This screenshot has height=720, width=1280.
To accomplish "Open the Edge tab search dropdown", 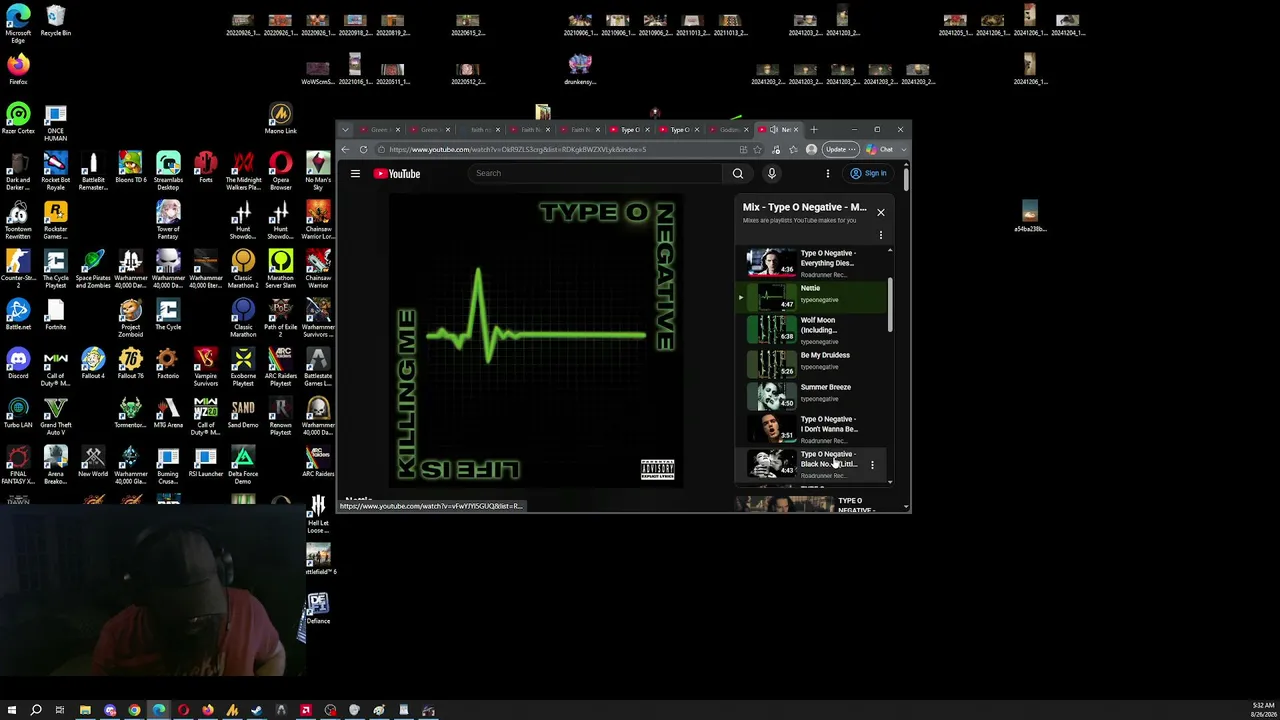I will pyautogui.click(x=345, y=130).
